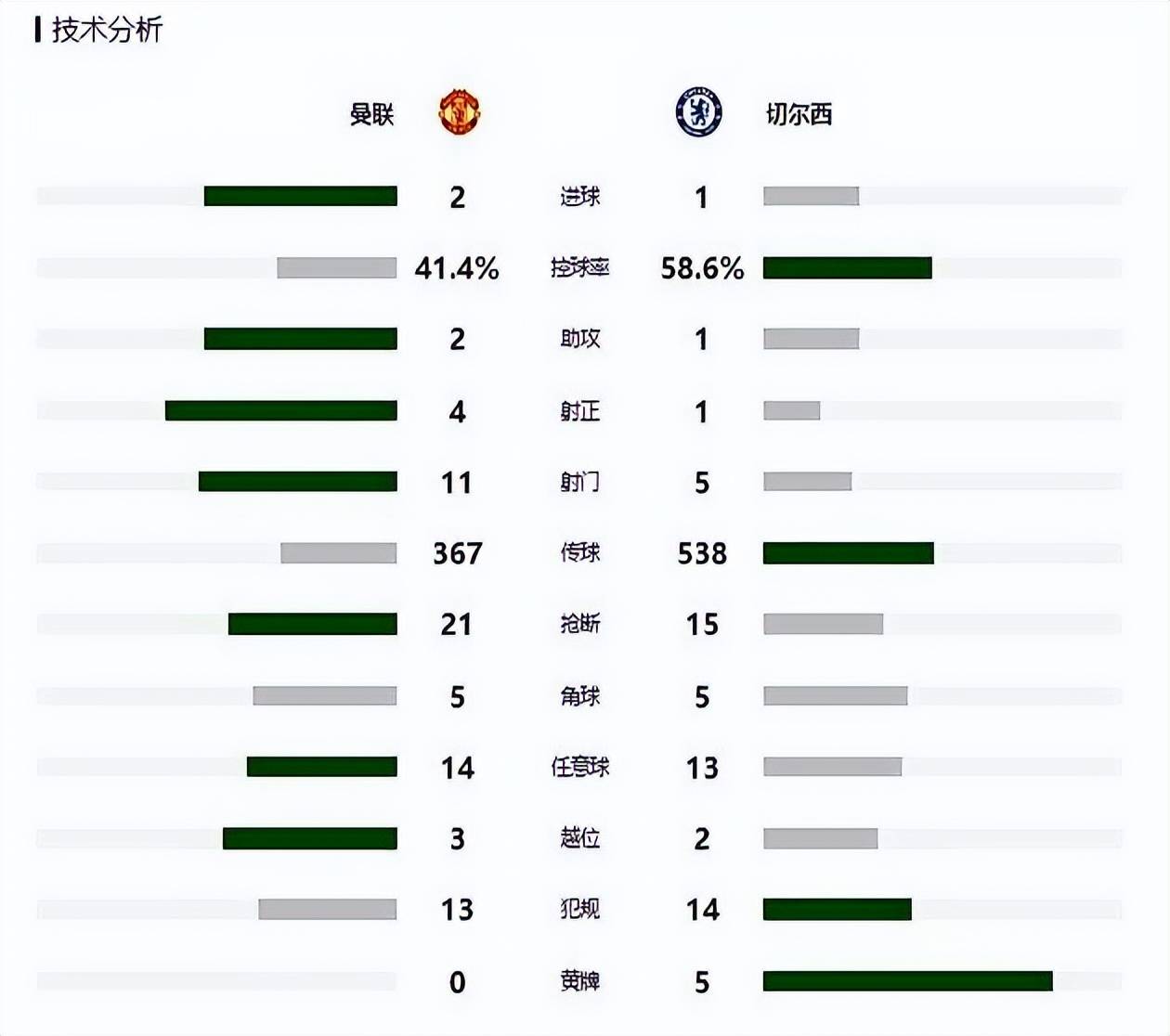
Task: Click Chelsea's green yellow-card bar
Action: (908, 981)
